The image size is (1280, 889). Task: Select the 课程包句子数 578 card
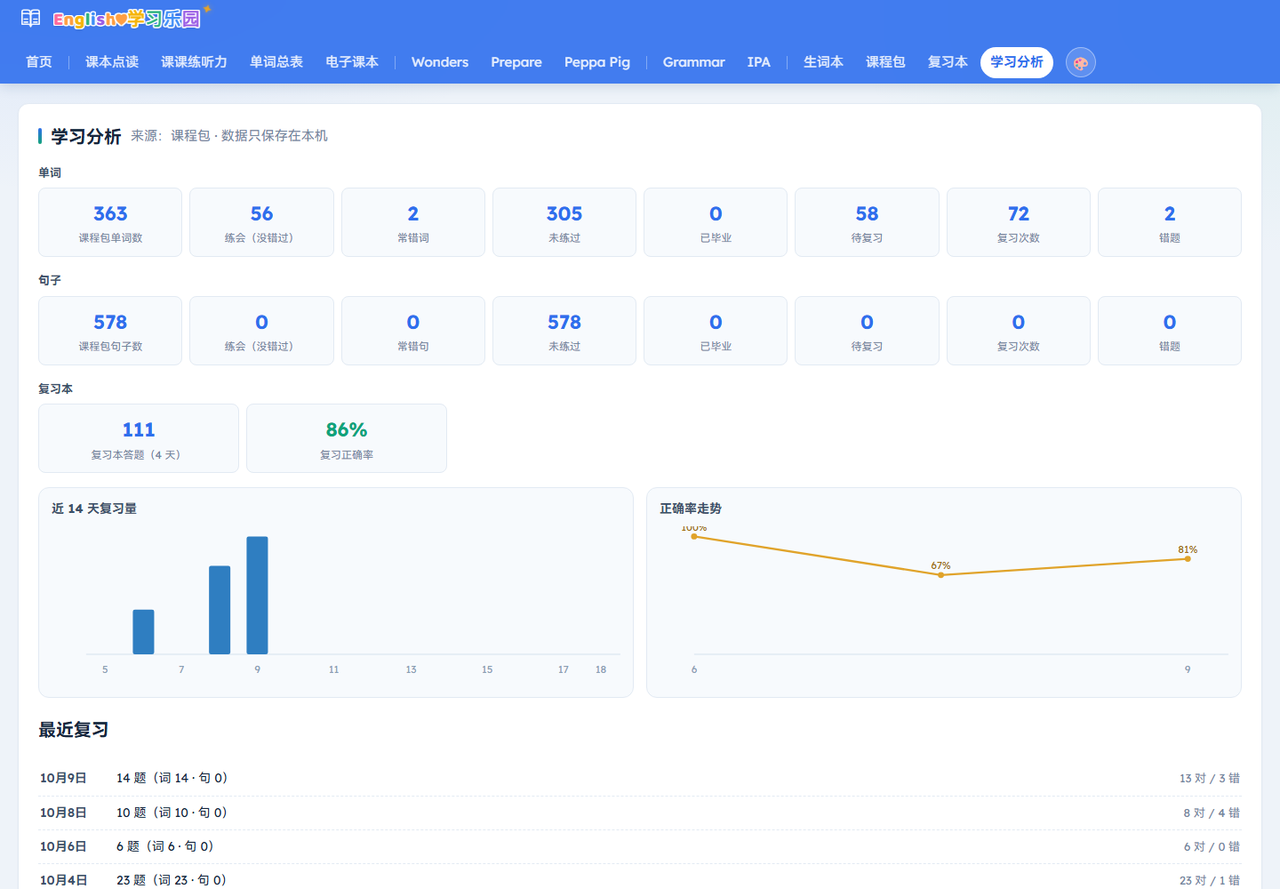(110, 330)
